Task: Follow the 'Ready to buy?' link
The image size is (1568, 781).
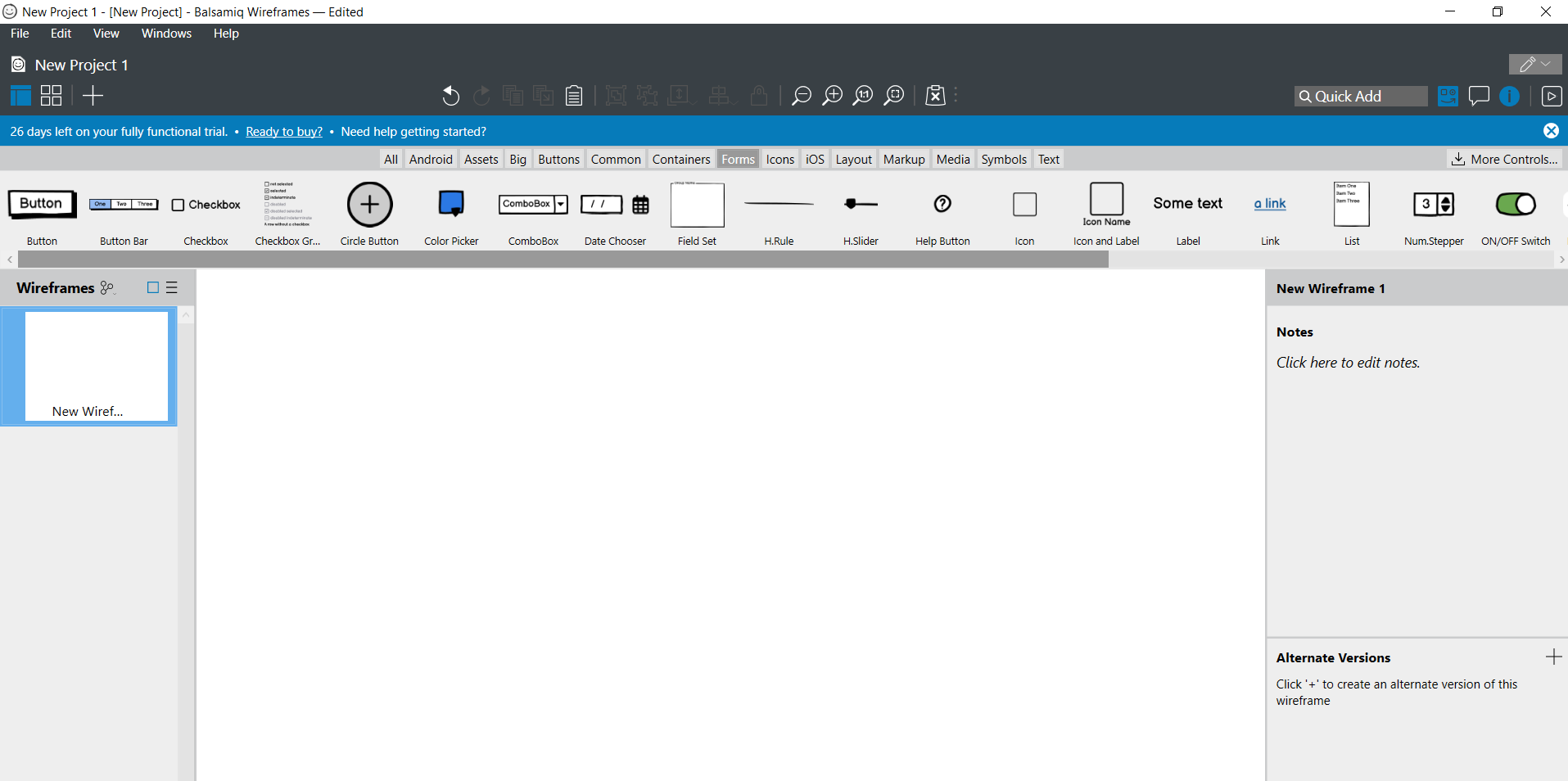Action: pos(283,131)
